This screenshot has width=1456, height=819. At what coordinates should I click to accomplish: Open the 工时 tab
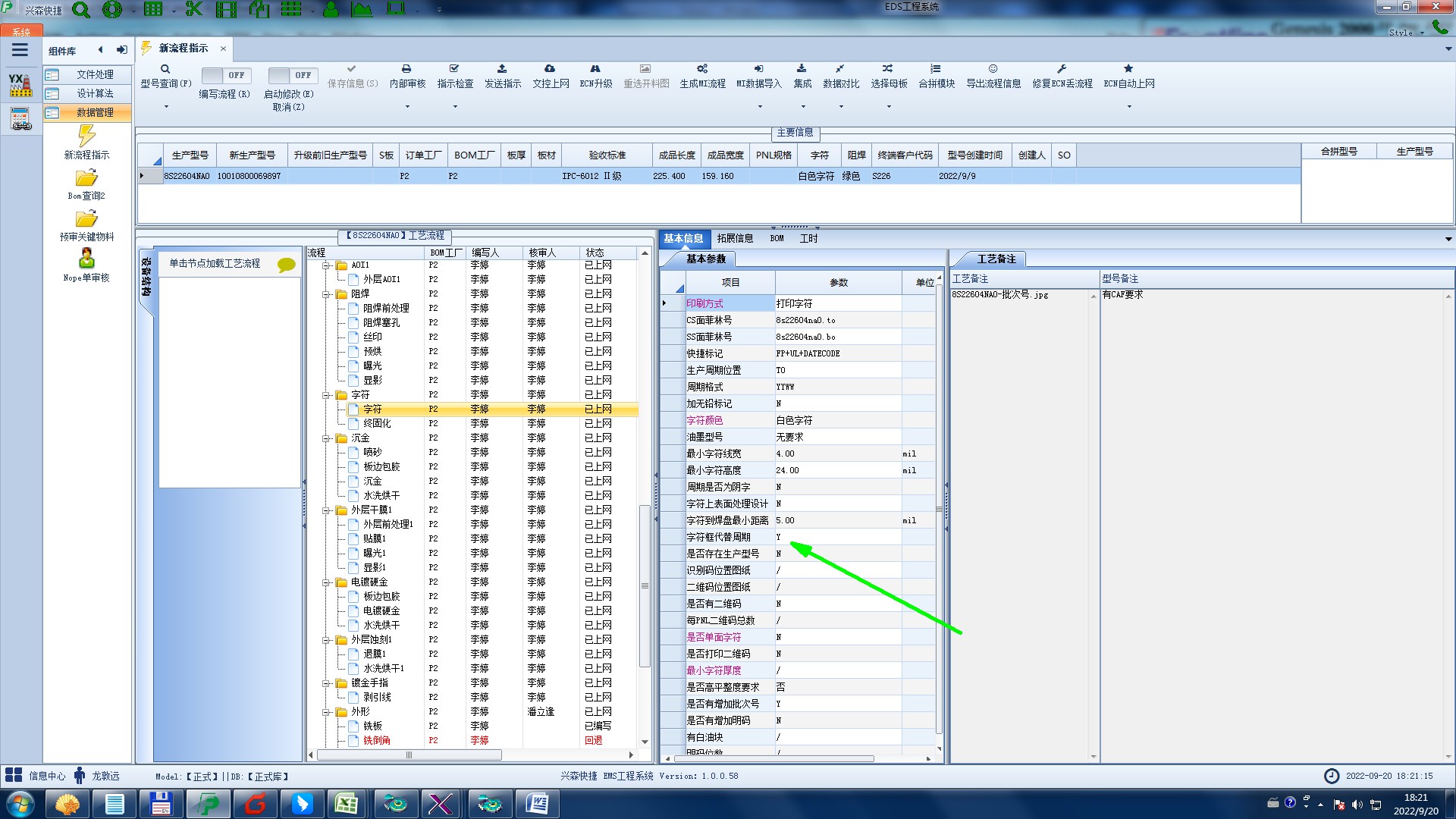tap(808, 238)
